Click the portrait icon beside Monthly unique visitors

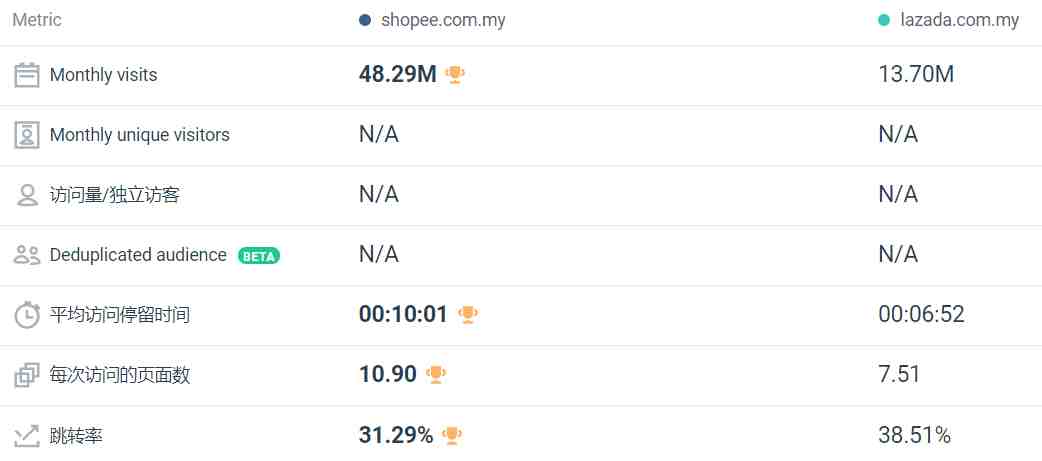pos(27,135)
